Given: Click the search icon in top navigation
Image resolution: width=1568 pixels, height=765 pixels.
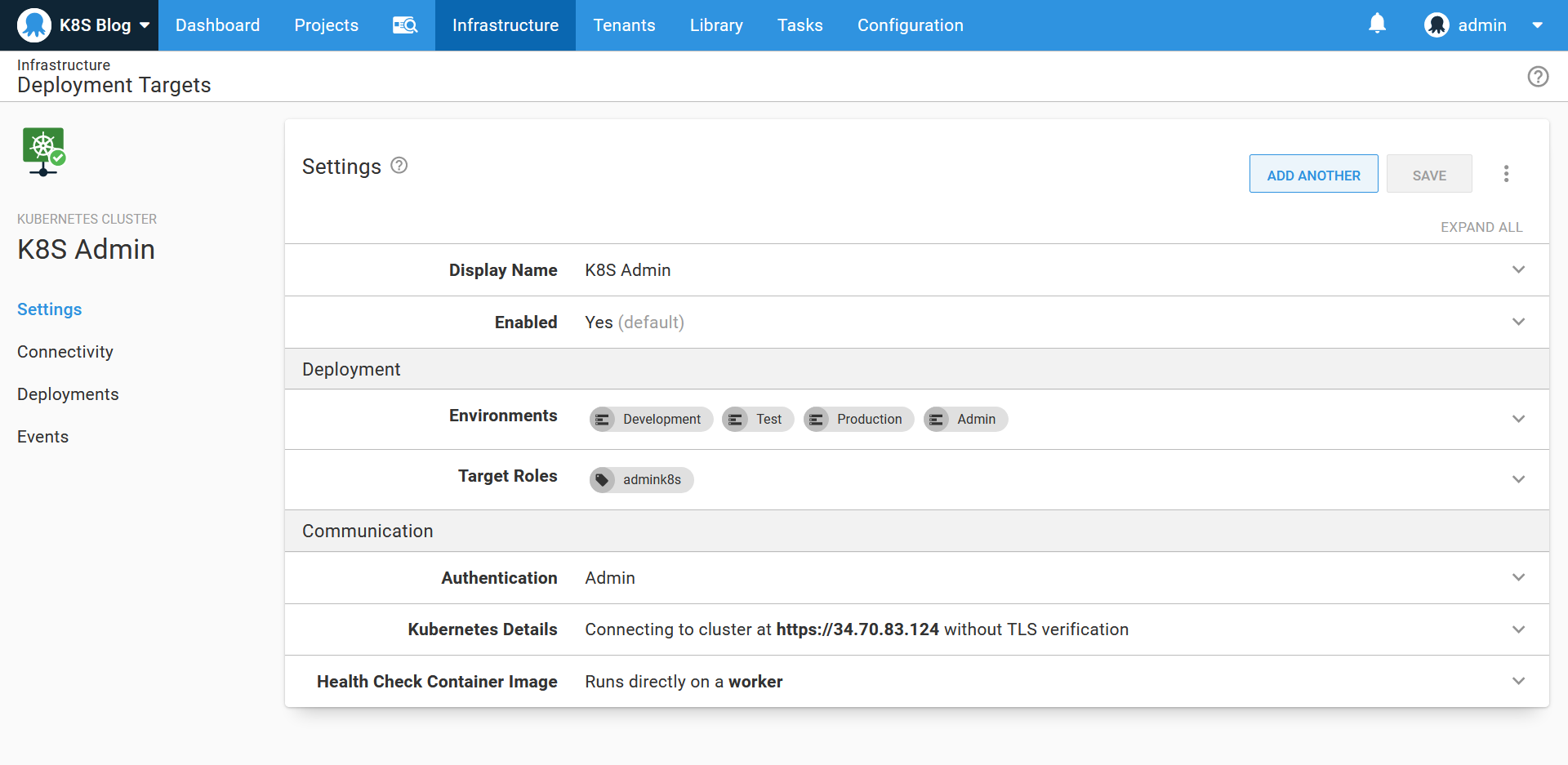Looking at the screenshot, I should (404, 25).
